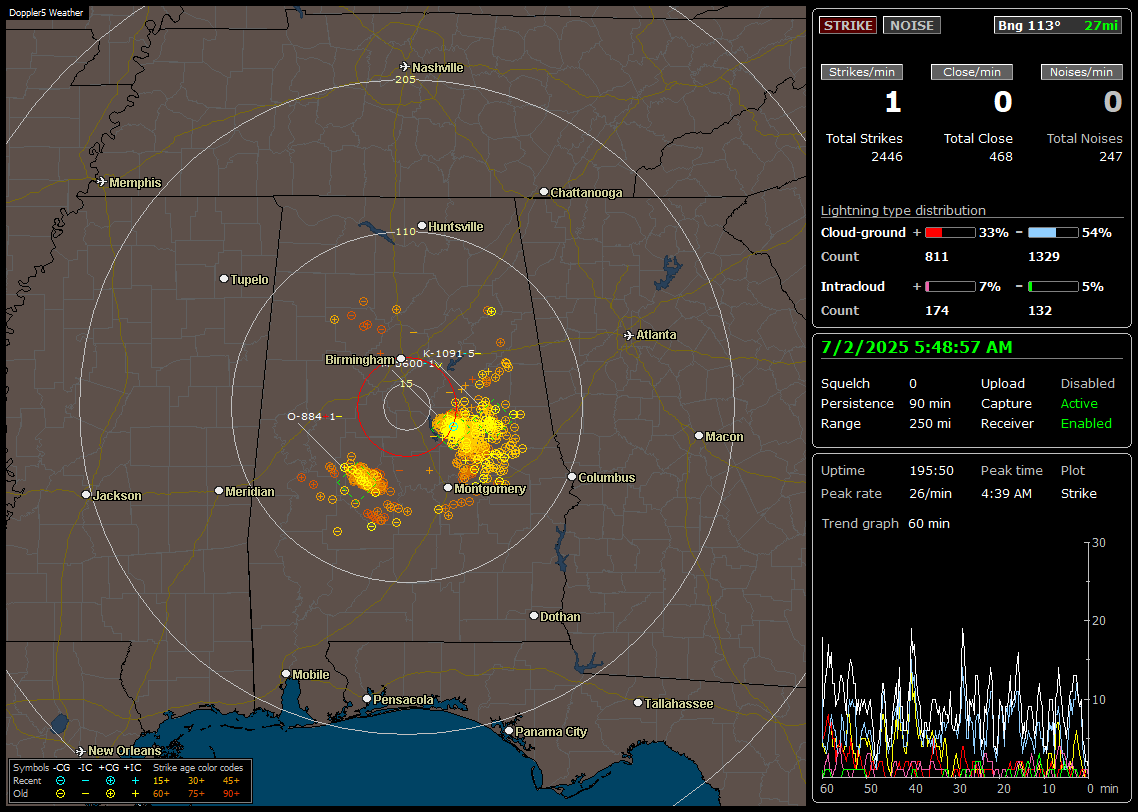The image size is (1138, 812).
Task: Click the Atlanta airport plane icon
Action: click(629, 335)
